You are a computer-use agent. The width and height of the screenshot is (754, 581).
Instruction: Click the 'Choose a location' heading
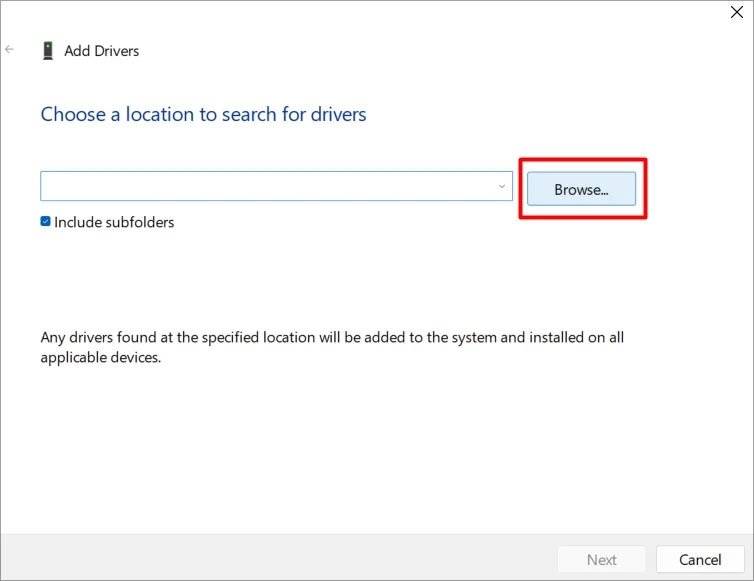203,114
